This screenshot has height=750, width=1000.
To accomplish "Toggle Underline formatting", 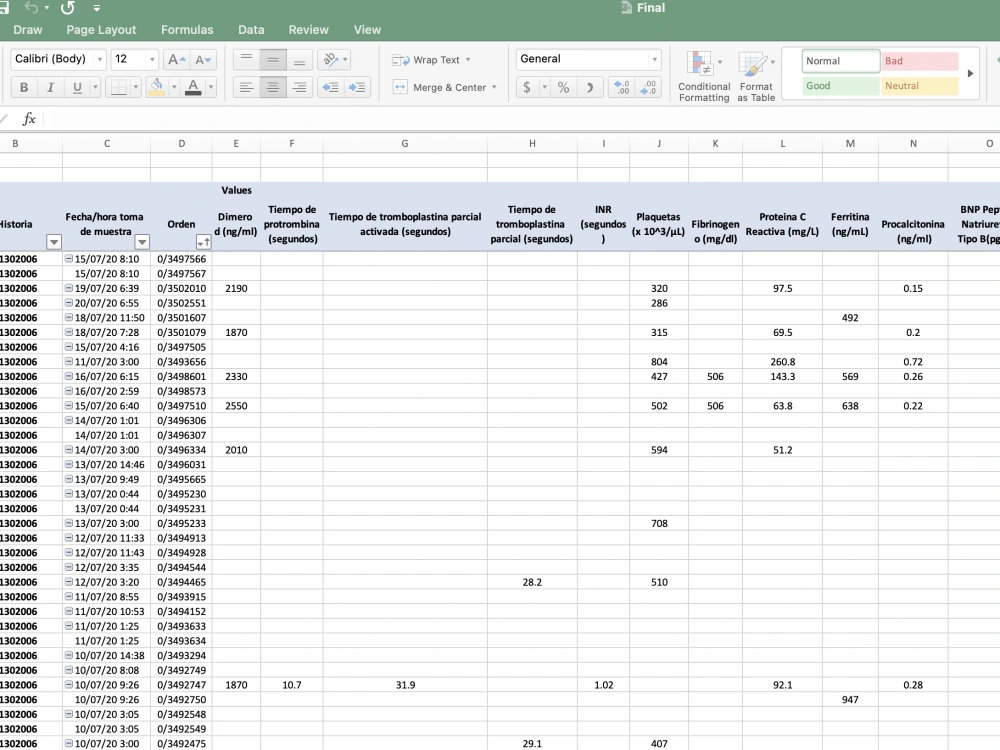I will tap(77, 87).
